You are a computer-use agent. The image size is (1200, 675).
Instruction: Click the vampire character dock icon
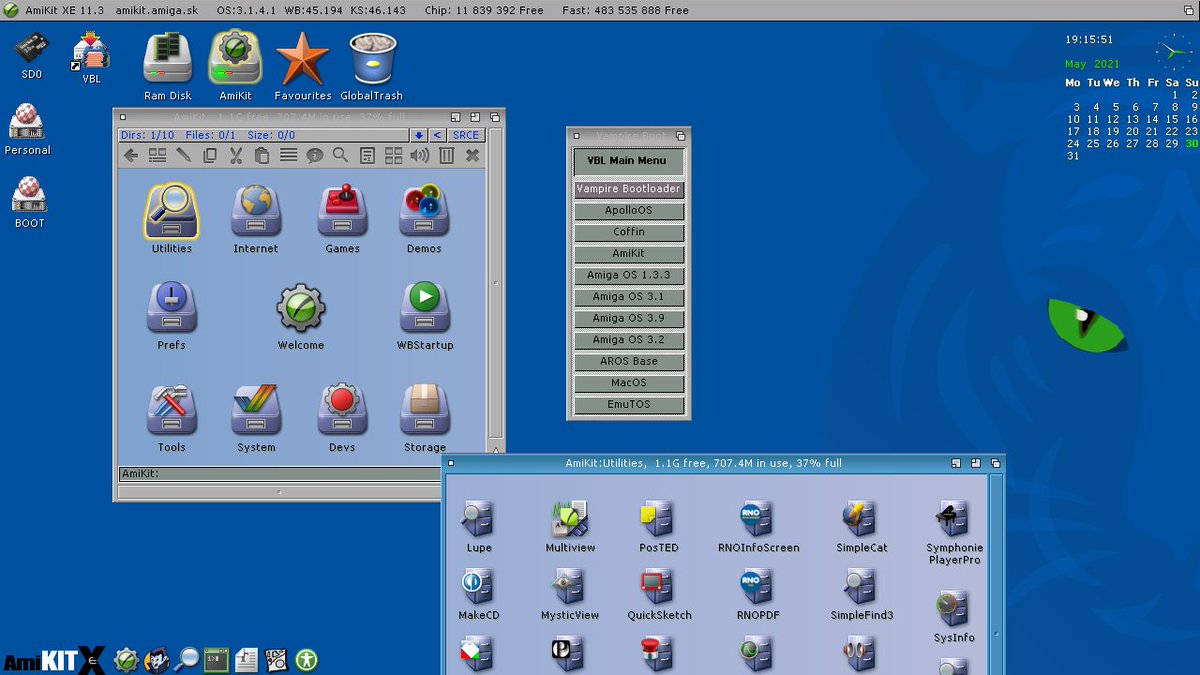156,659
